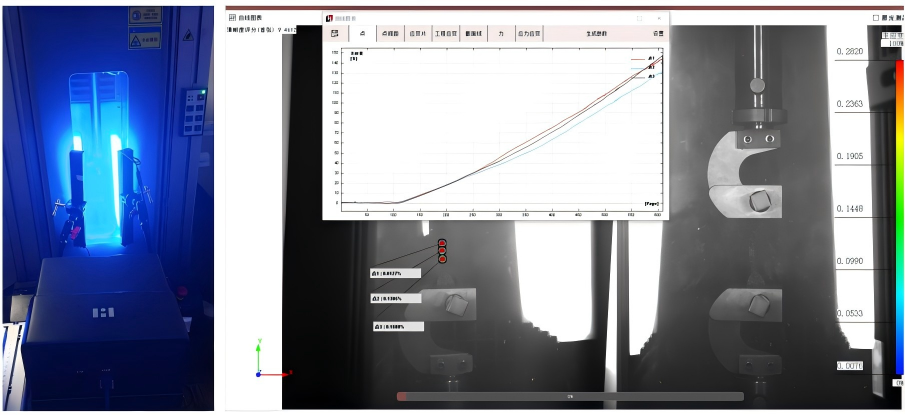This screenshot has height=415, width=905.
Task: Toggle the checkbox above the color scale
Action: pyautogui.click(x=876, y=18)
